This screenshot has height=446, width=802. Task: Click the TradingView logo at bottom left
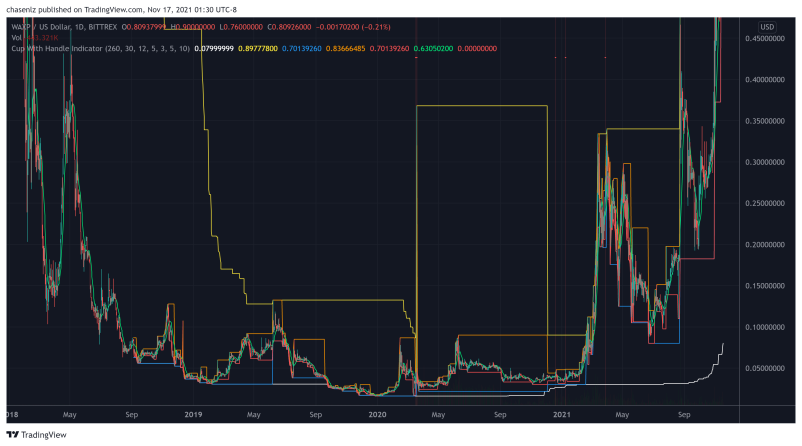36,435
